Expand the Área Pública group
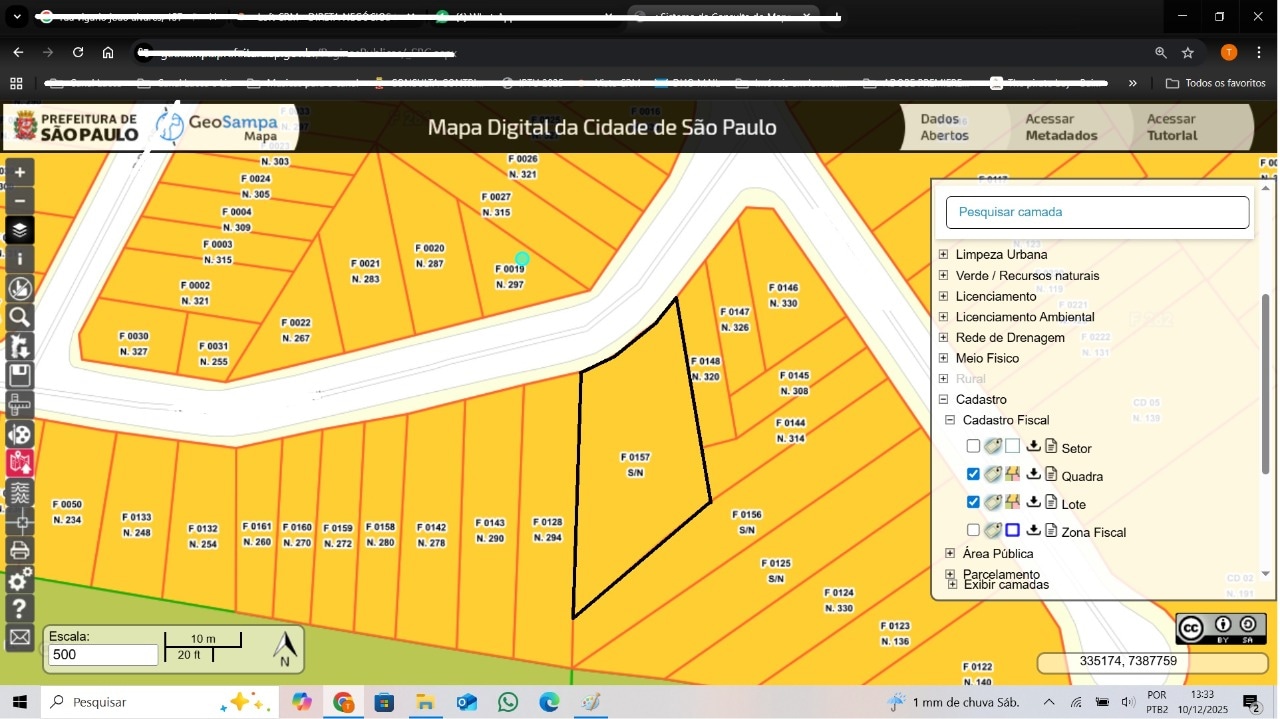Image resolution: width=1280 pixels, height=719 pixels. [x=950, y=553]
